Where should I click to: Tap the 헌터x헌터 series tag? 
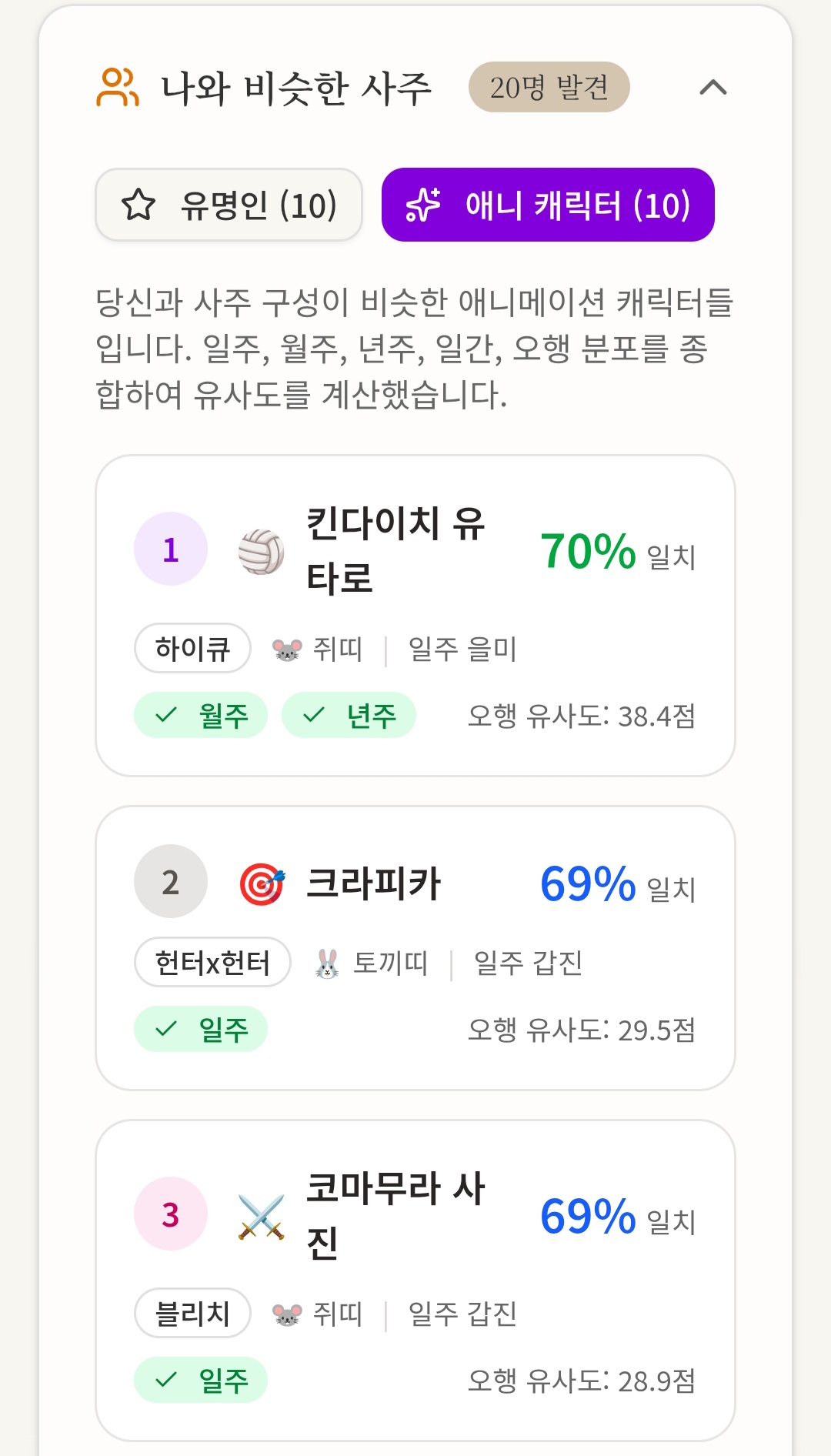click(212, 963)
